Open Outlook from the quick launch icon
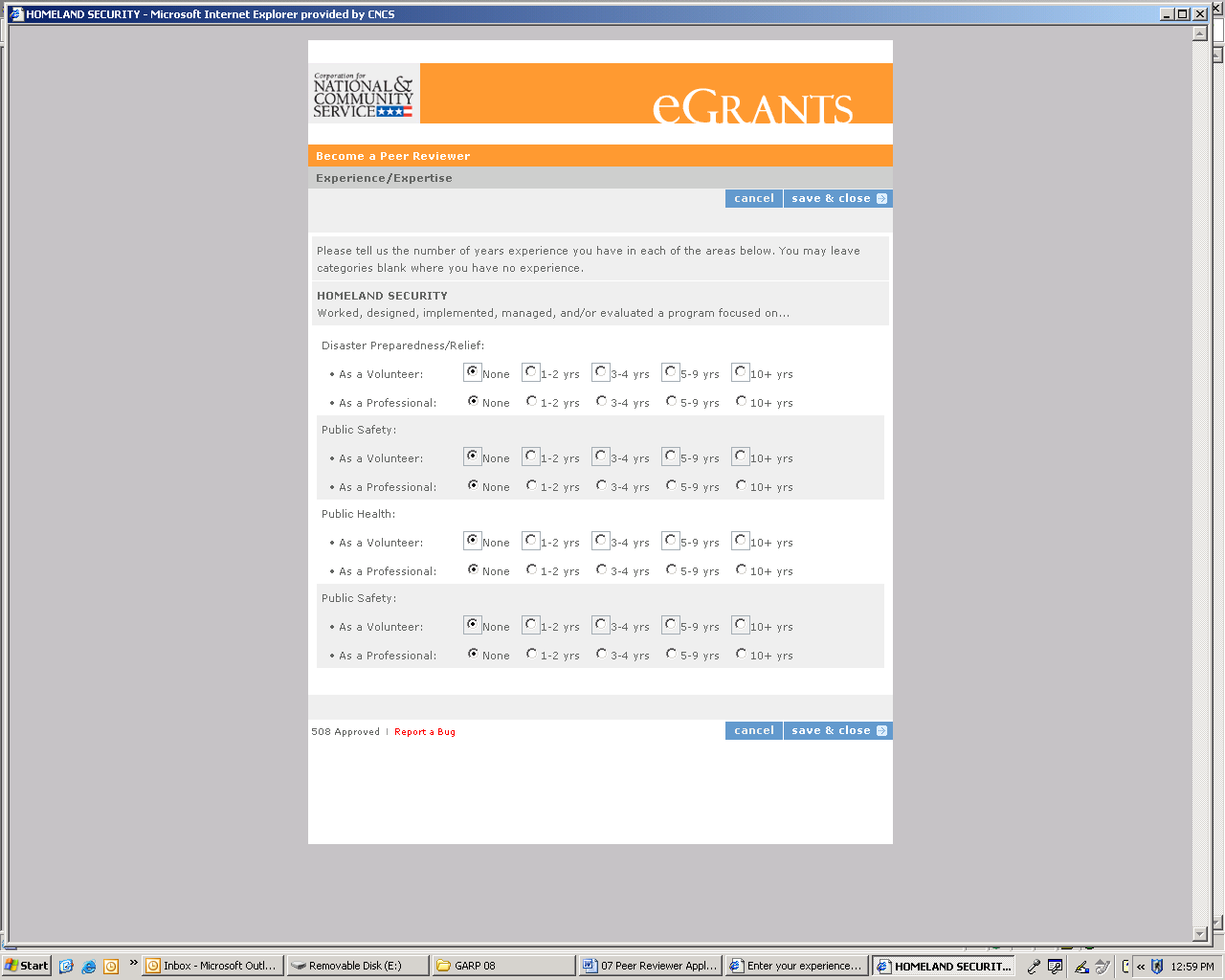The image size is (1225, 980). pos(111,966)
